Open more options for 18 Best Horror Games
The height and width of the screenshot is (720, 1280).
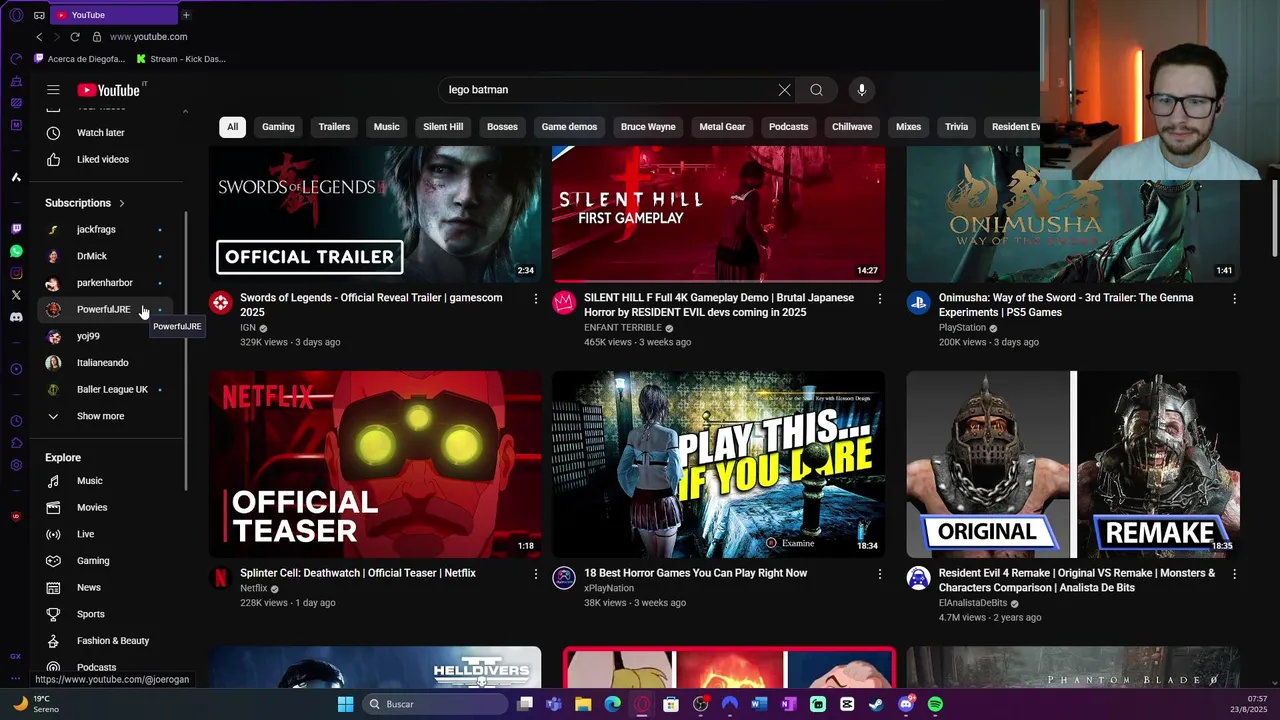pos(880,574)
